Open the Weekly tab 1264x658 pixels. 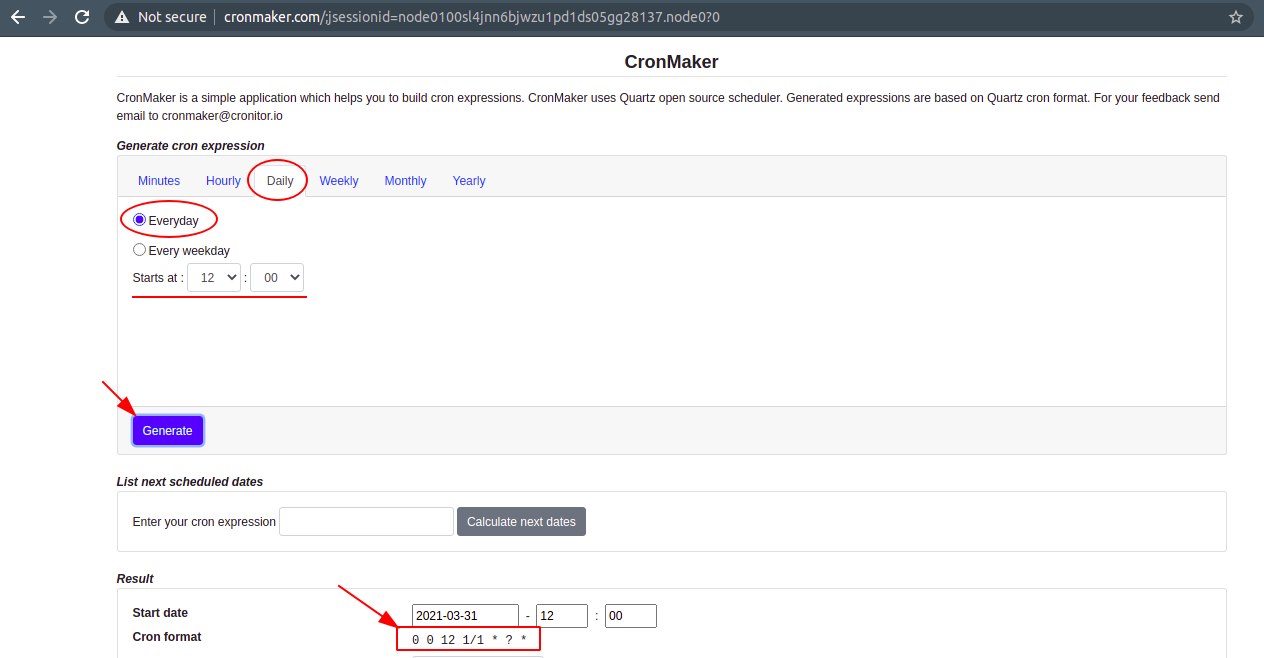[339, 181]
